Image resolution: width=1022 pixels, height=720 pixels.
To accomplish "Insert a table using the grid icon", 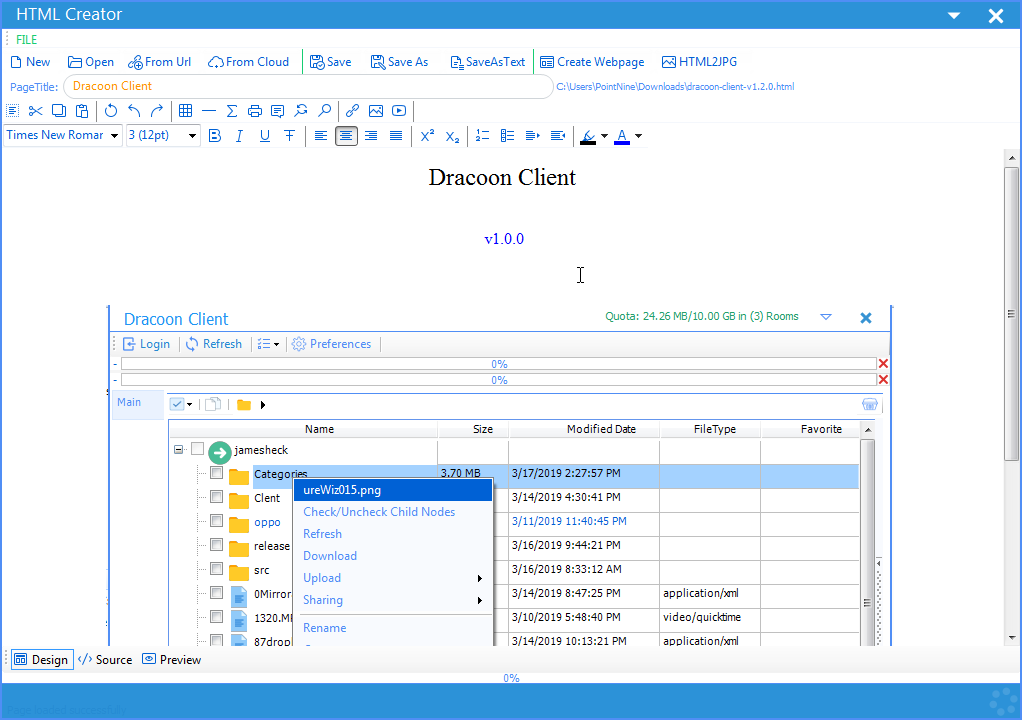I will point(186,111).
